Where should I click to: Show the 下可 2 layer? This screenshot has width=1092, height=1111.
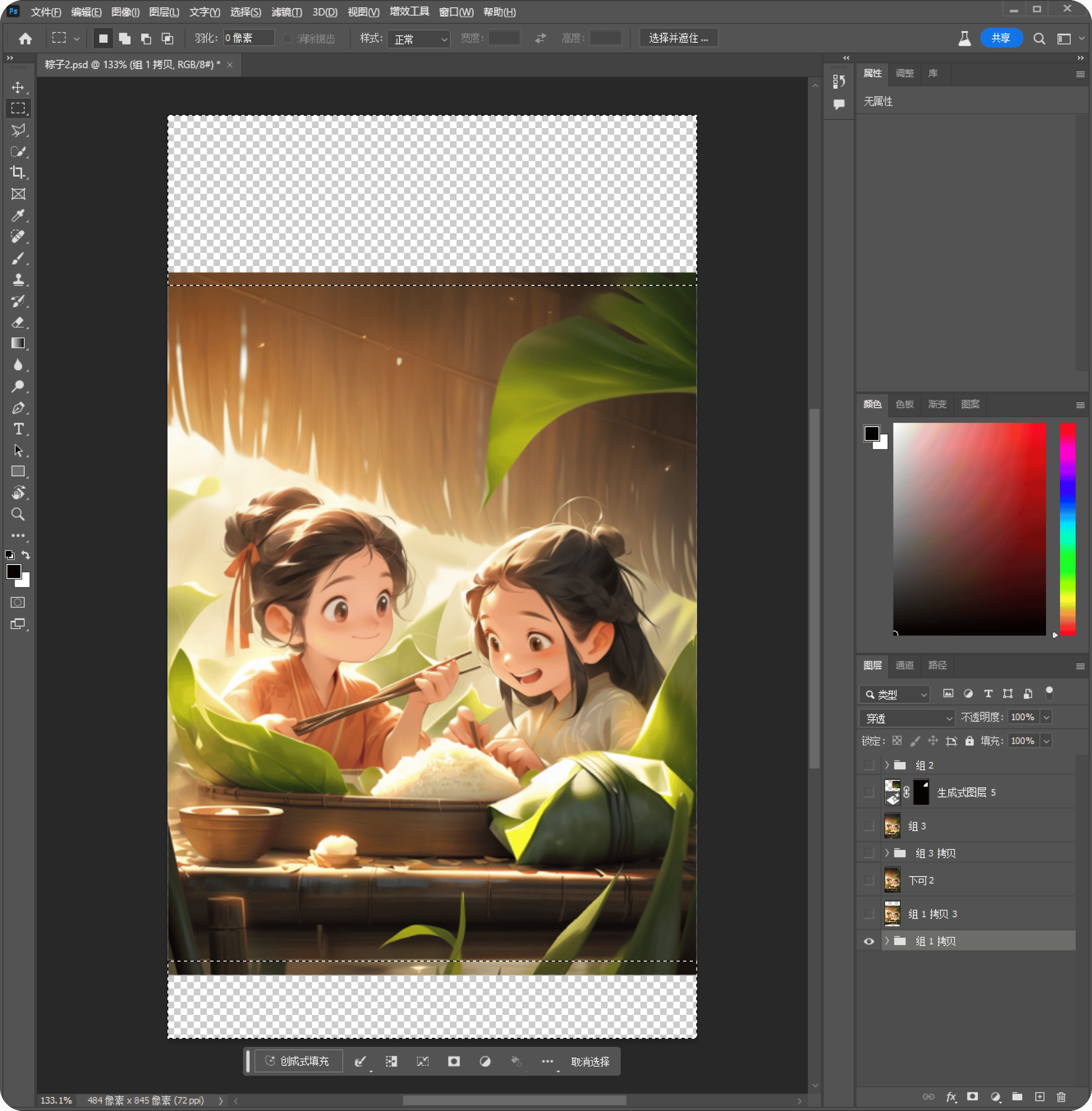[x=869, y=880]
